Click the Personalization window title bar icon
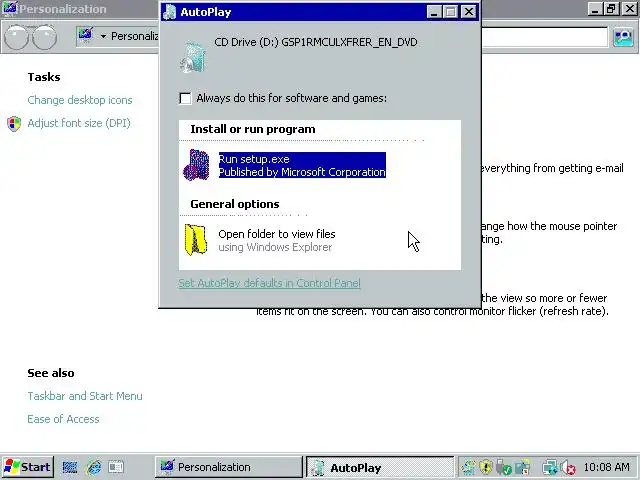 (10, 9)
